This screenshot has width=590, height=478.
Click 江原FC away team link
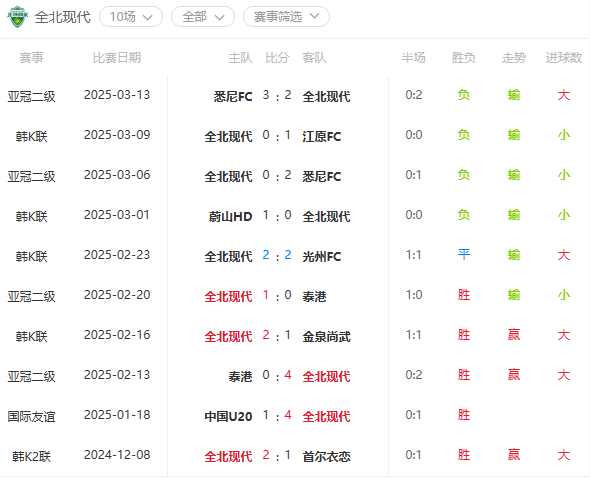click(x=322, y=137)
